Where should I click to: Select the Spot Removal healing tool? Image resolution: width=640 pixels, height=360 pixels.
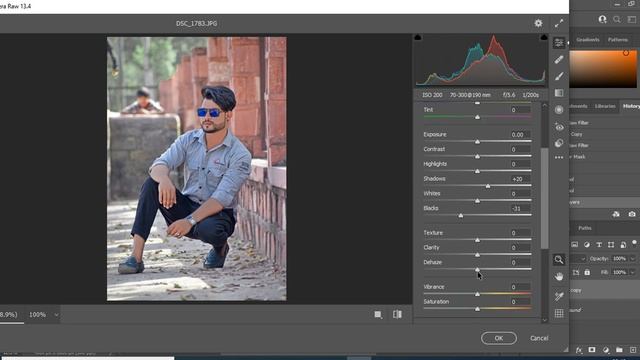click(559, 60)
